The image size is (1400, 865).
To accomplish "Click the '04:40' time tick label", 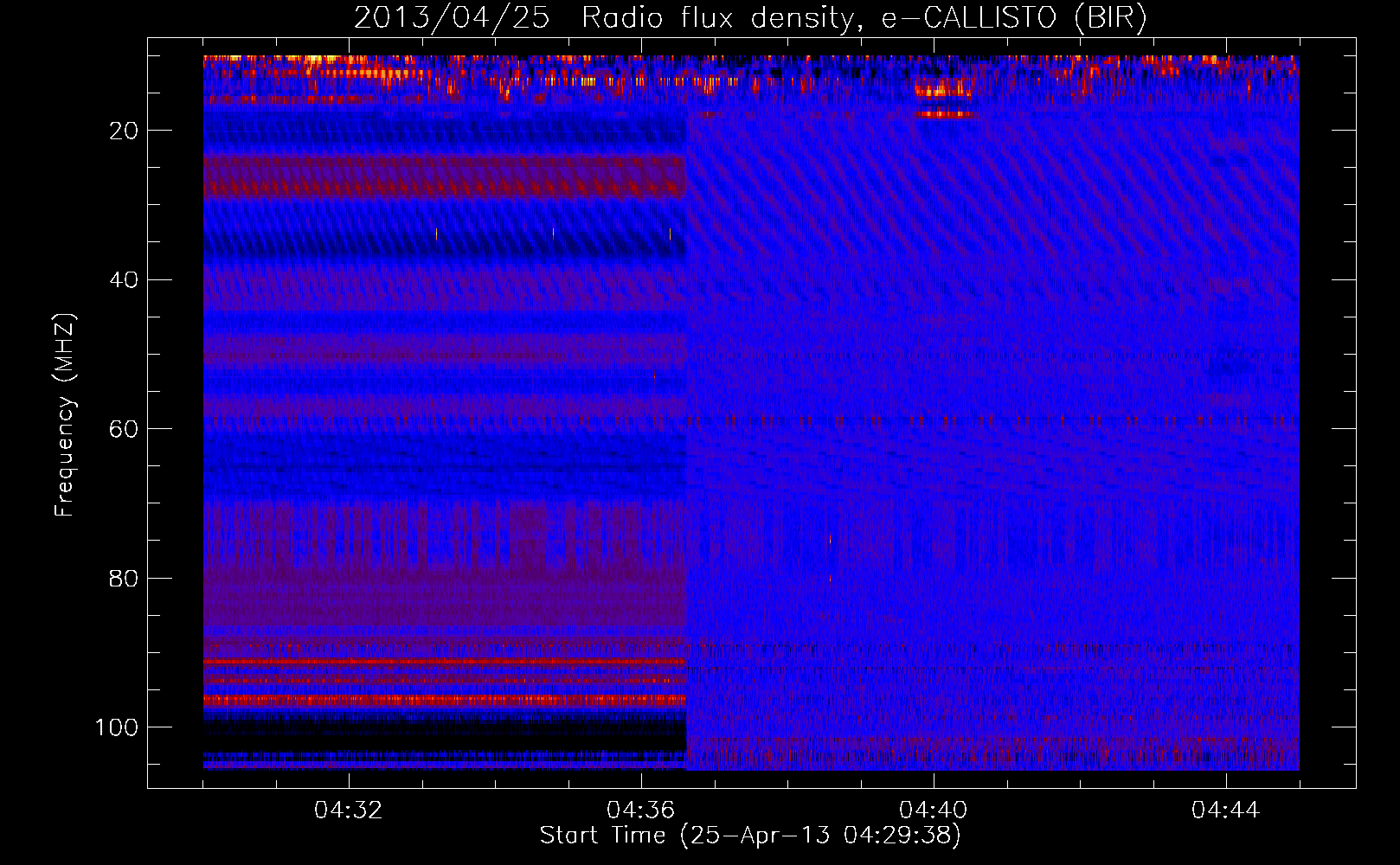I will click(934, 811).
